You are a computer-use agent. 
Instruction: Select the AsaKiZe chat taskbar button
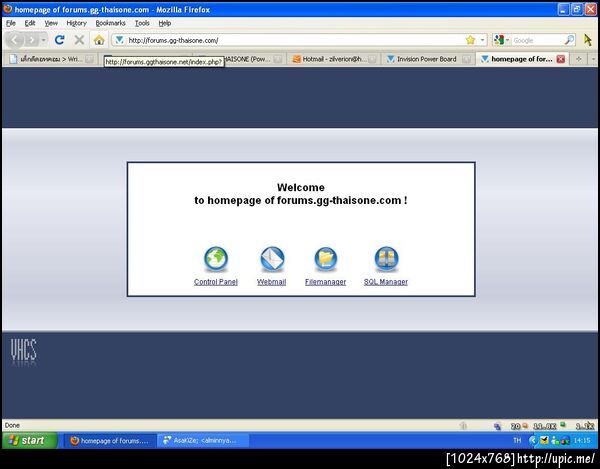(203, 441)
